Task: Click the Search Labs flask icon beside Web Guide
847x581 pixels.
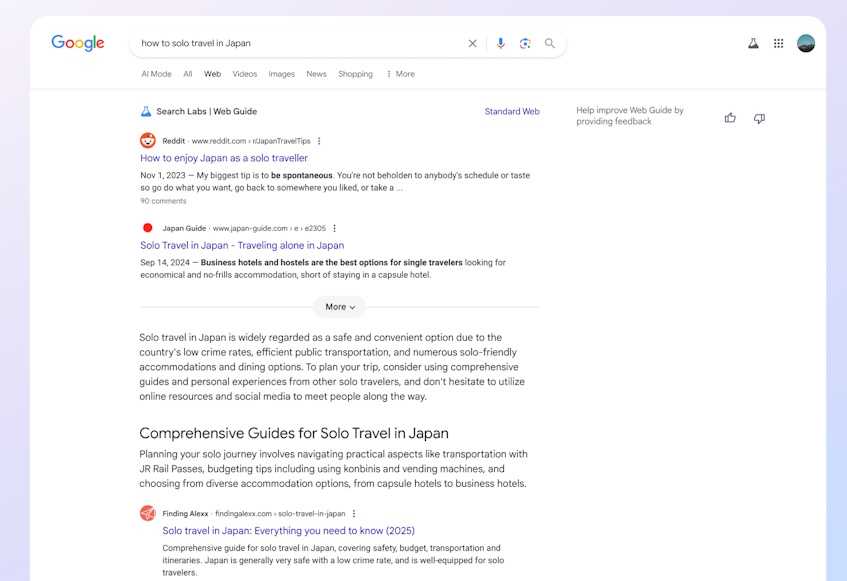Action: tap(146, 111)
